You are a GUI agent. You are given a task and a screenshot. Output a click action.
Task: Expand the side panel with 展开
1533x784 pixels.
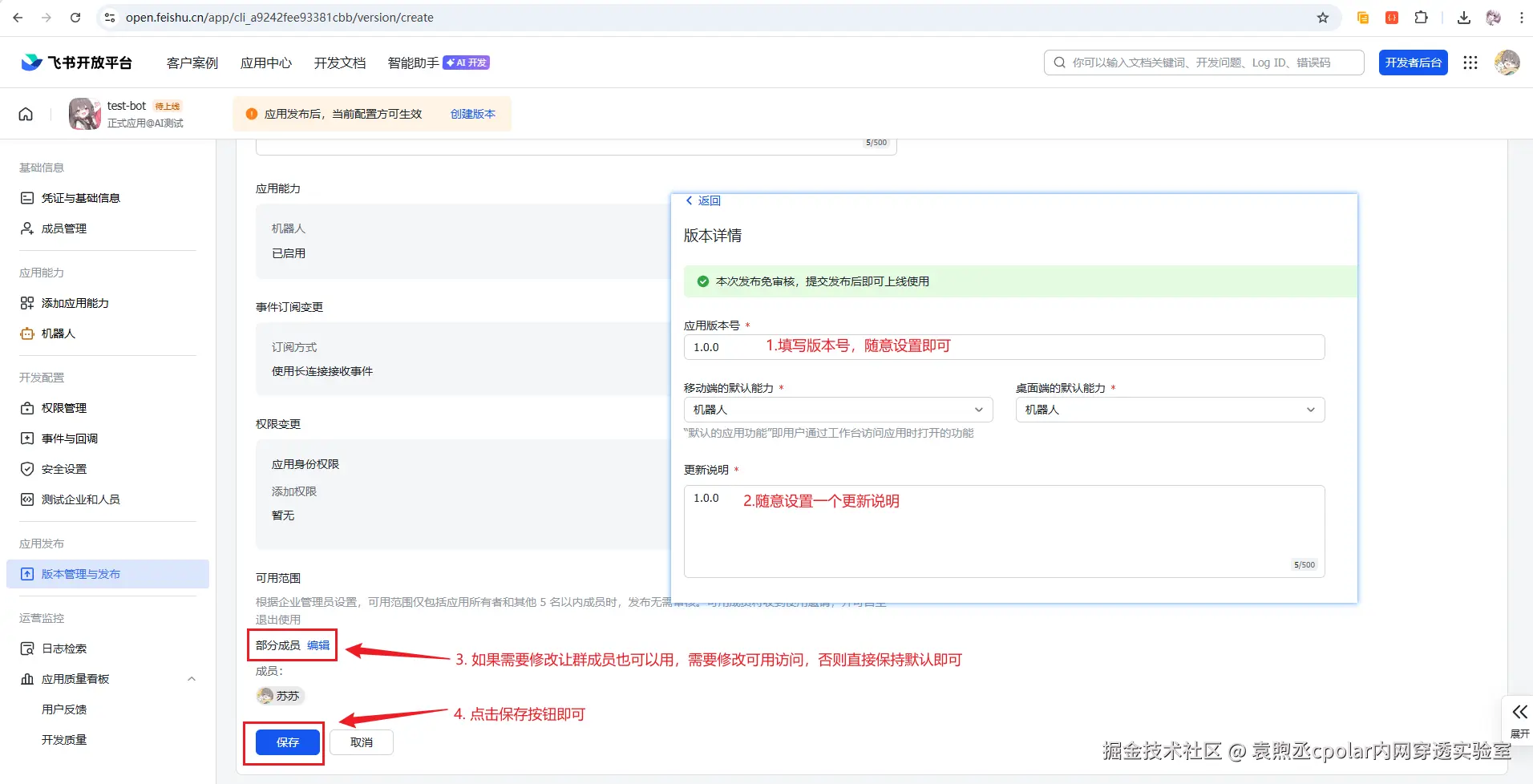[x=1519, y=721]
